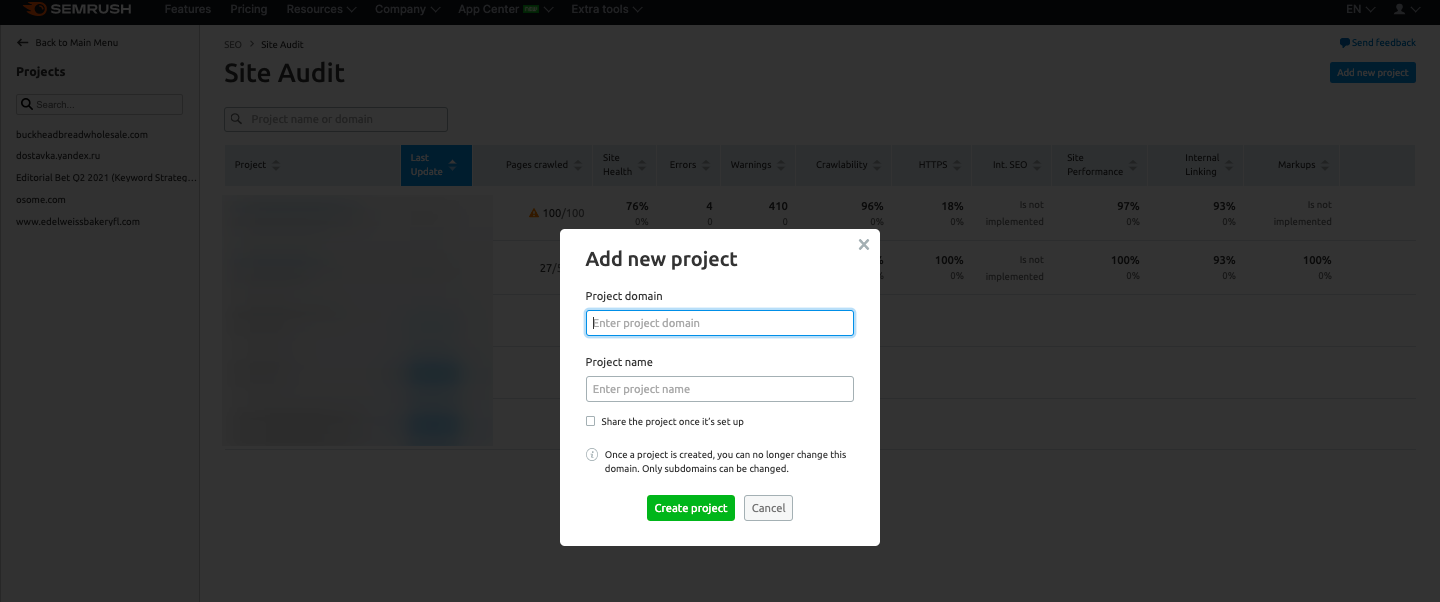Click the warning triangle by Pages crawled
Image resolution: width=1440 pixels, height=602 pixels.
pyautogui.click(x=534, y=213)
